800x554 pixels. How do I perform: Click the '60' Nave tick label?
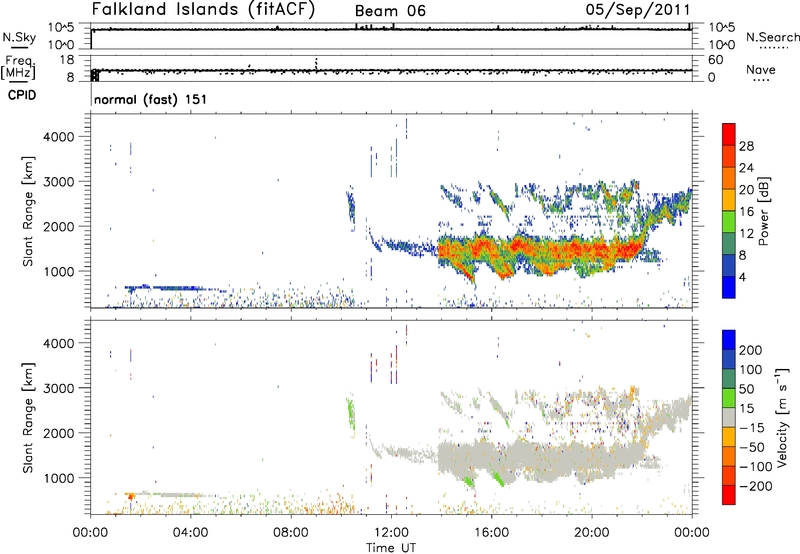(715, 60)
